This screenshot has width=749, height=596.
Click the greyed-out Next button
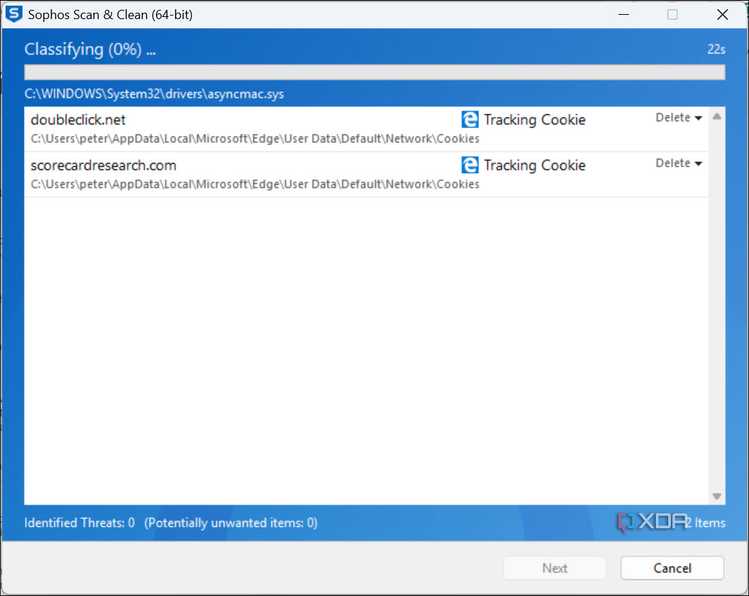(555, 568)
